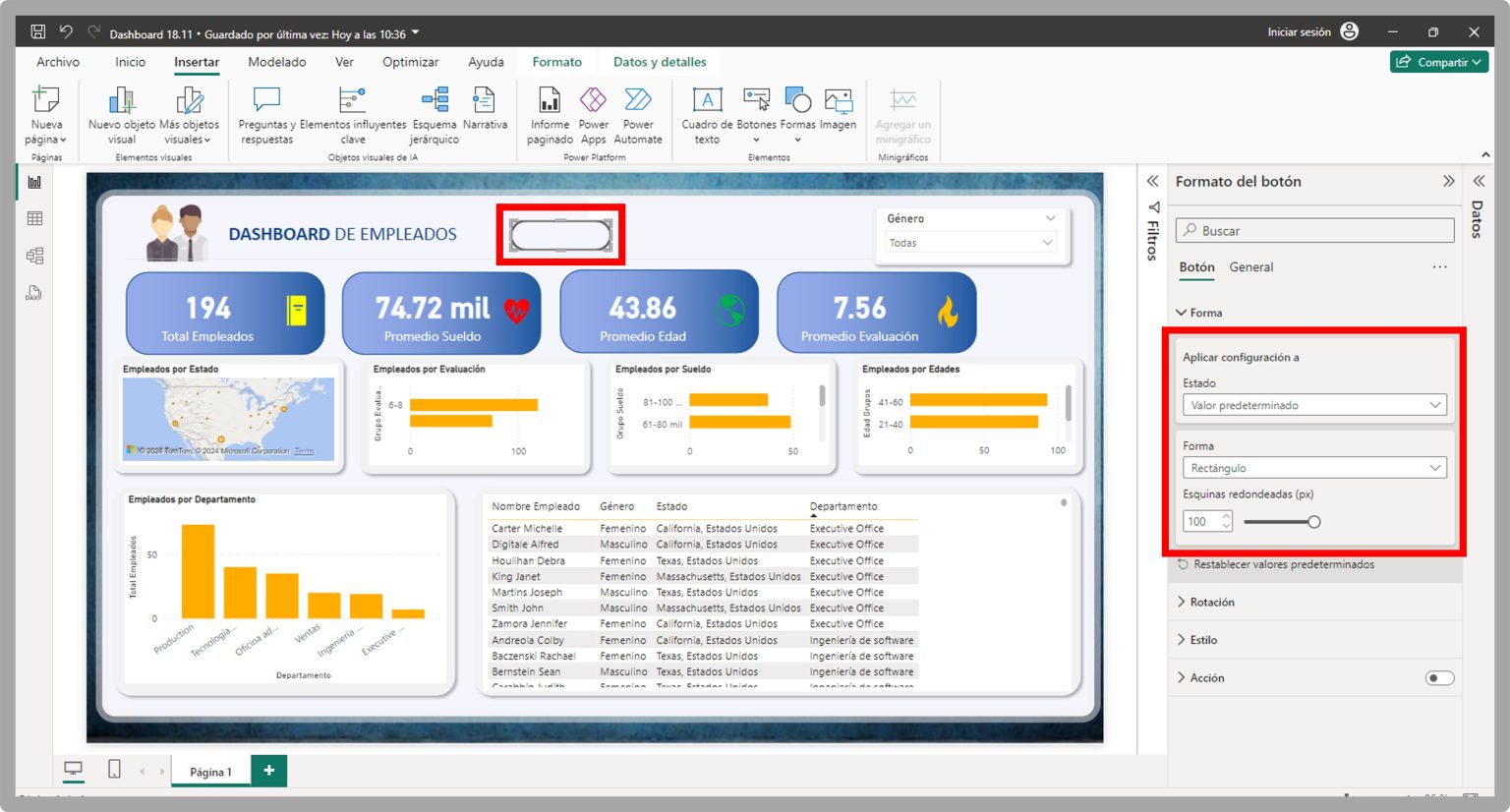The width and height of the screenshot is (1510, 812).
Task: Open the Archivo menu
Action: (x=58, y=62)
